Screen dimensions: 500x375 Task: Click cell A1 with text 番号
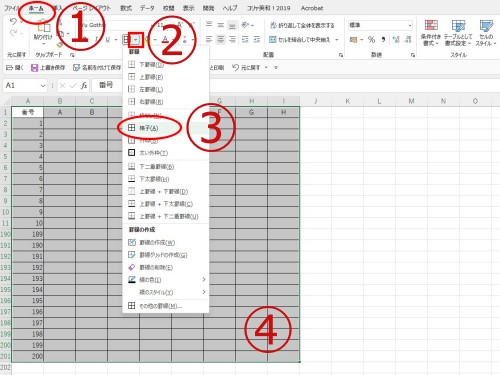point(28,112)
